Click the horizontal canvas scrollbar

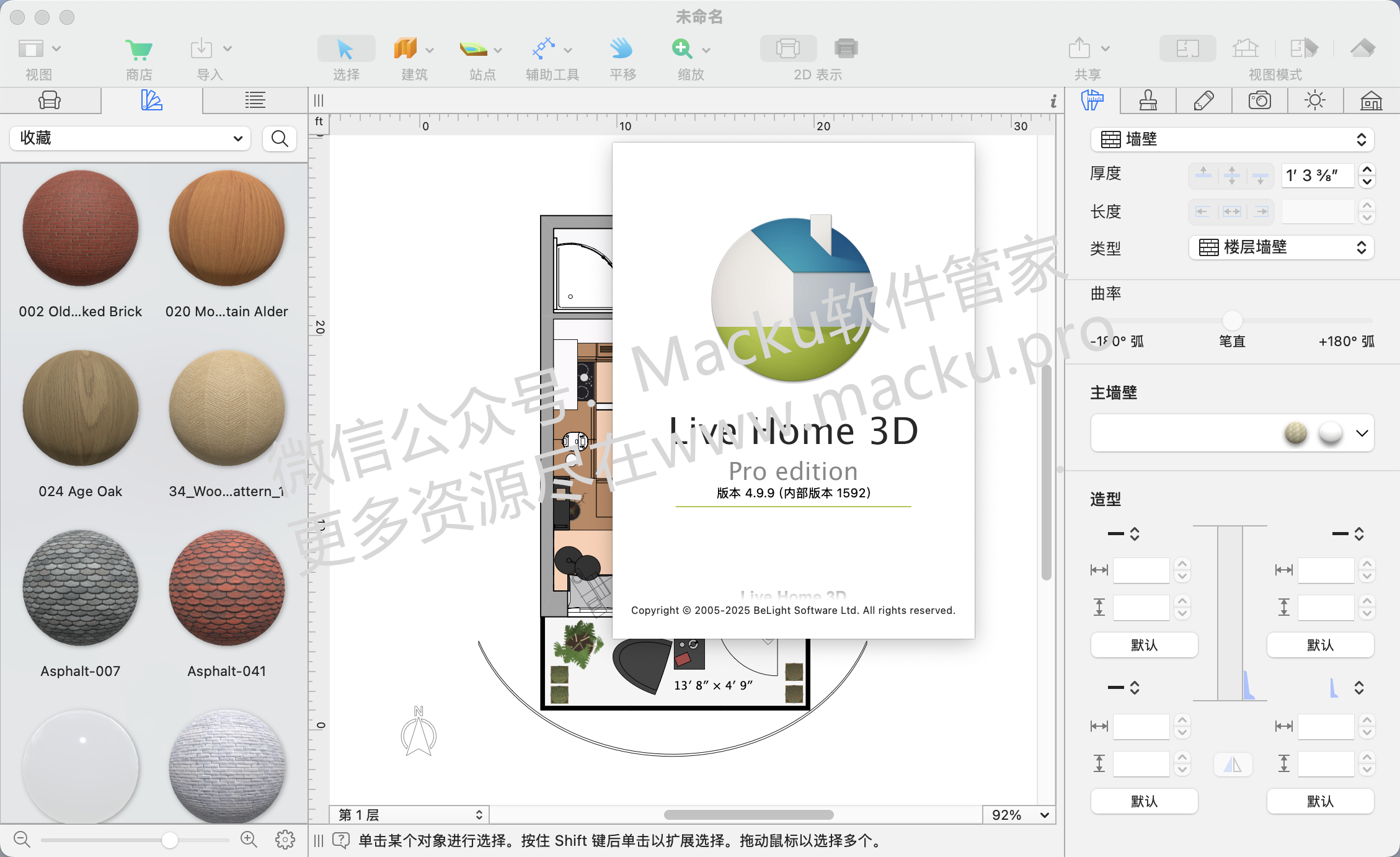pyautogui.click(x=749, y=815)
